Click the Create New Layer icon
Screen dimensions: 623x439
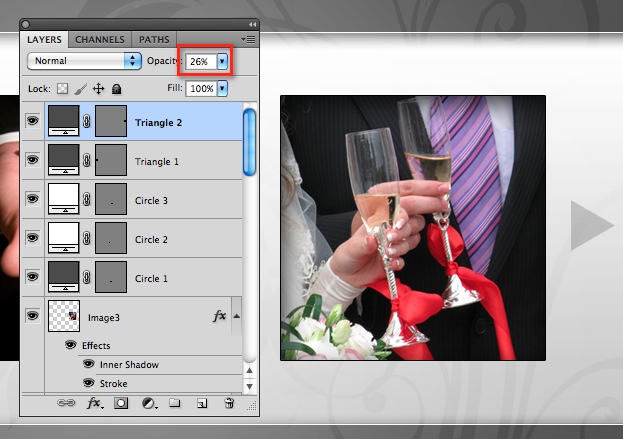click(202, 404)
